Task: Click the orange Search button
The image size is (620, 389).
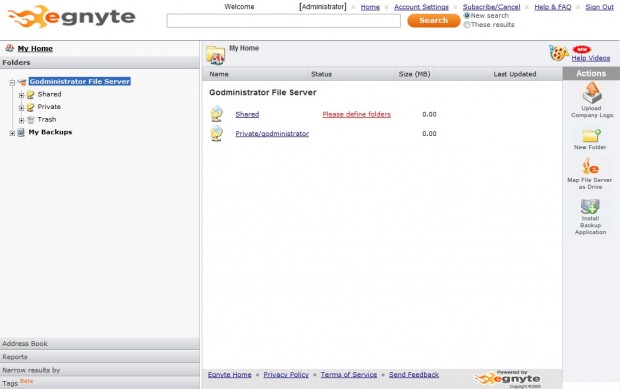Action: [x=434, y=21]
